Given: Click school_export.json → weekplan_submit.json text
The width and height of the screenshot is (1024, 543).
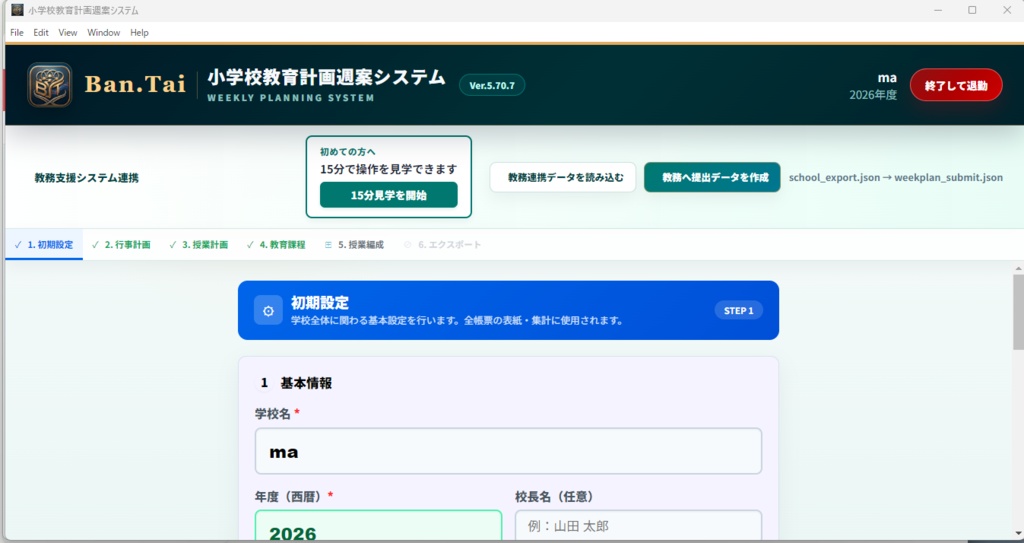Looking at the screenshot, I should point(895,177).
